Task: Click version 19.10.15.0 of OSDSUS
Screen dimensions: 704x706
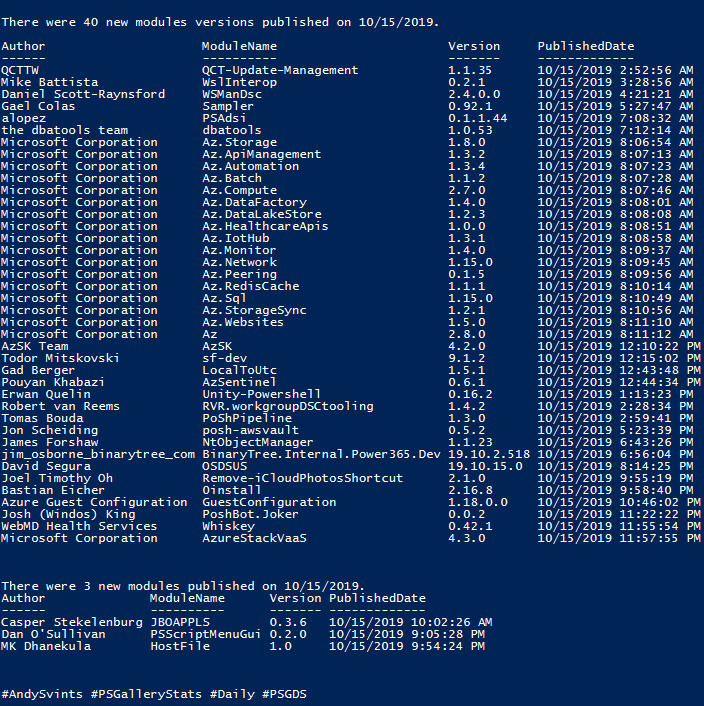Action: tap(485, 466)
